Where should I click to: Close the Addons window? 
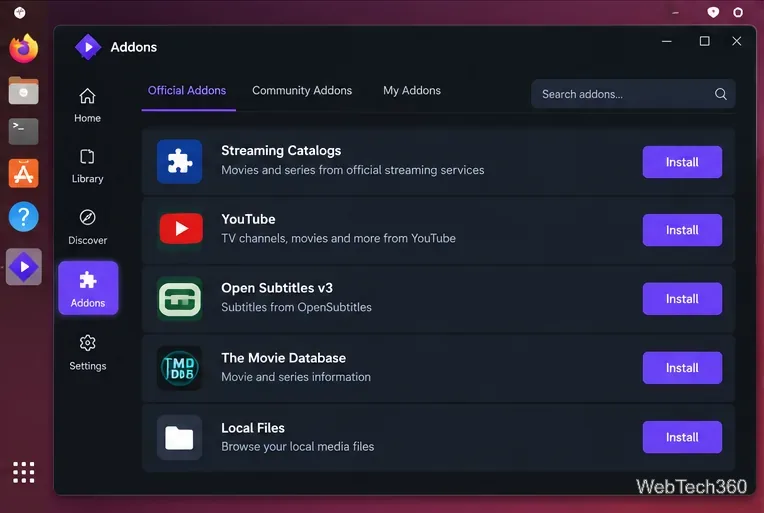click(x=737, y=41)
